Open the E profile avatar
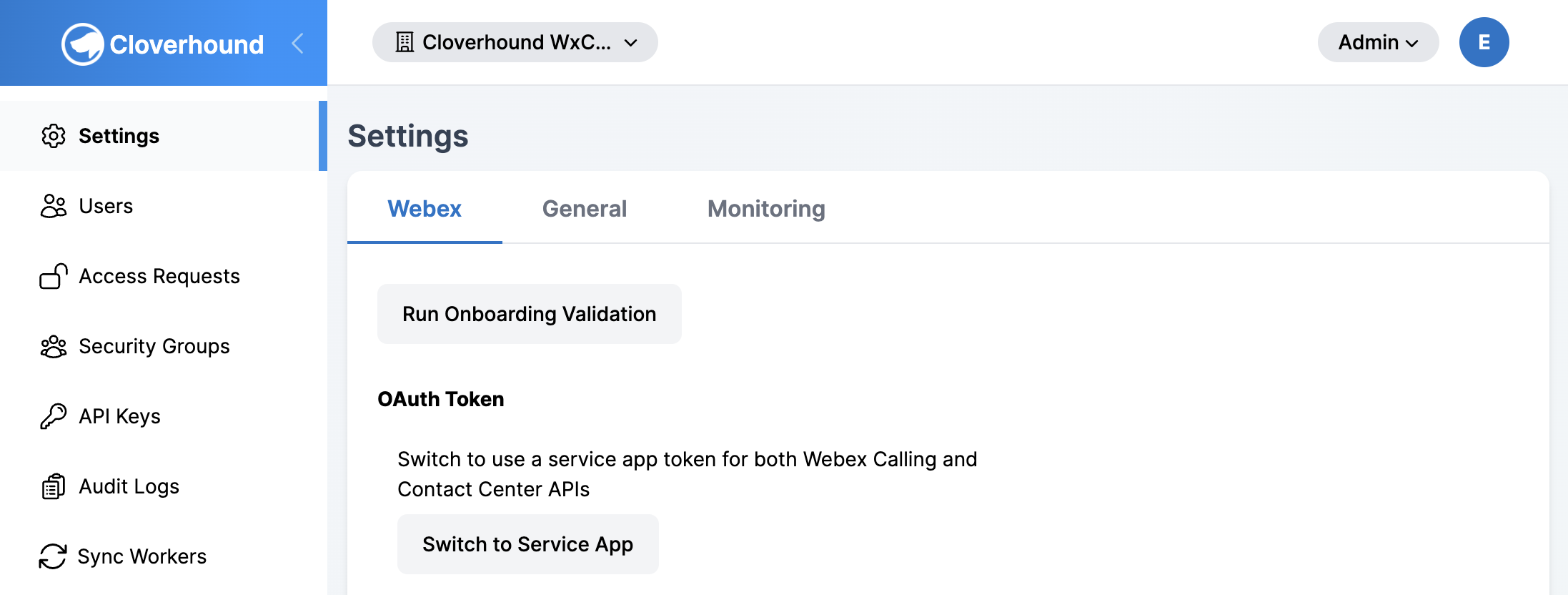The height and width of the screenshot is (595, 1568). coord(1484,42)
